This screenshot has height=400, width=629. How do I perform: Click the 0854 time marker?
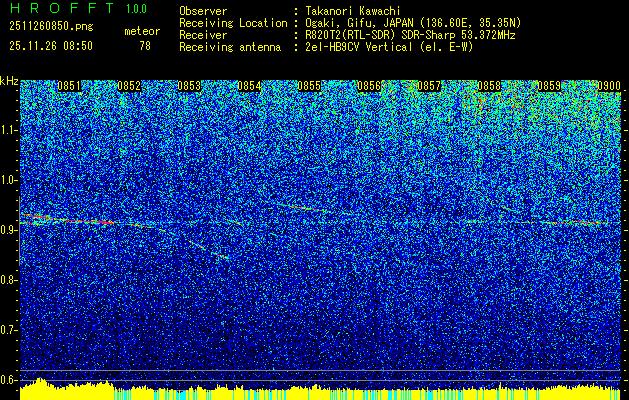tap(249, 86)
